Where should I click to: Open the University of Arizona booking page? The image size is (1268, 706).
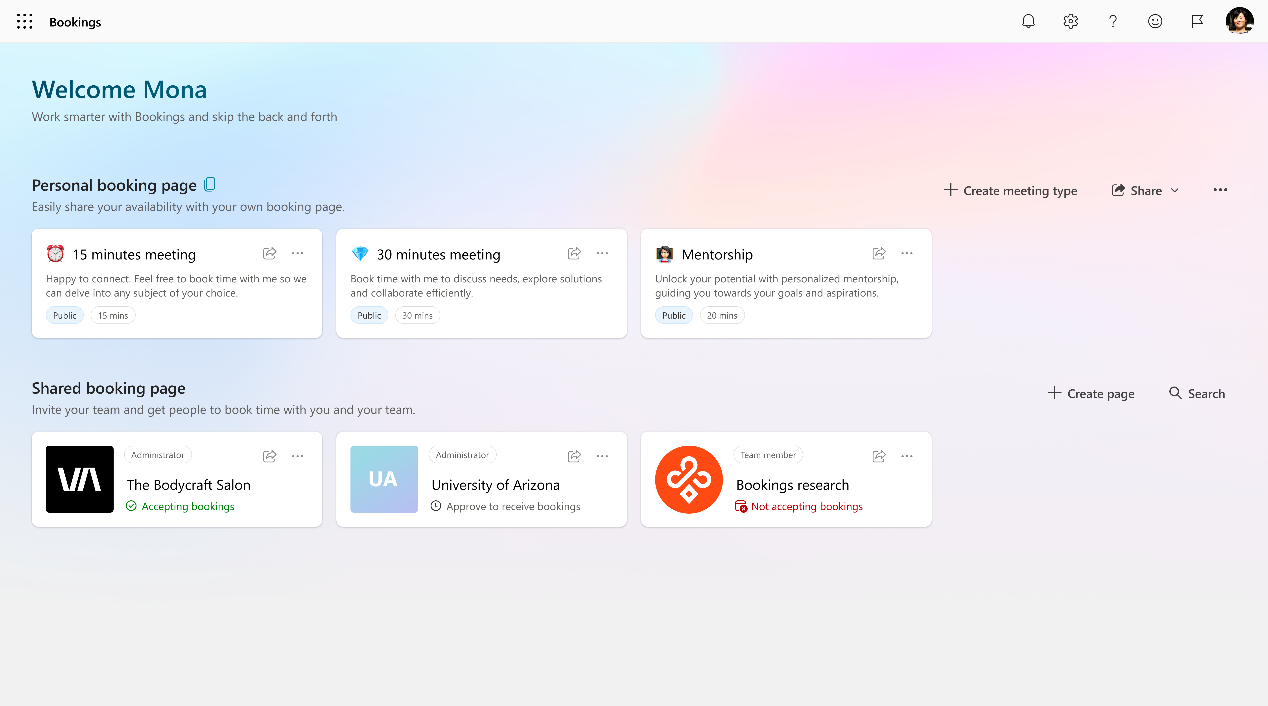(496, 484)
